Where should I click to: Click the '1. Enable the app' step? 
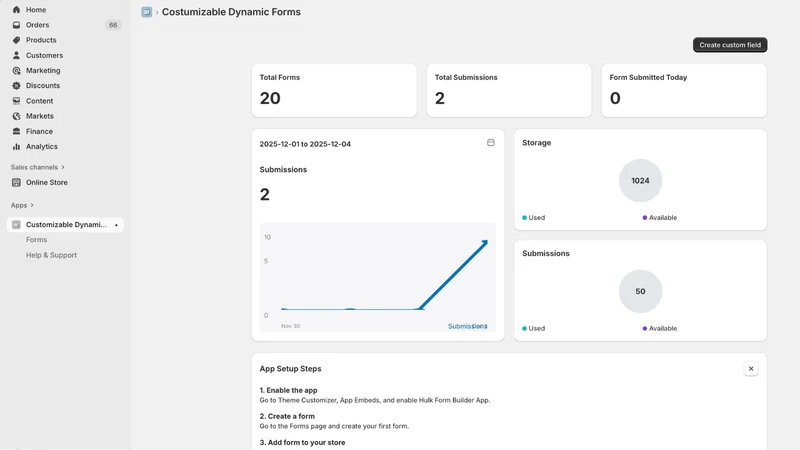pyautogui.click(x=288, y=390)
